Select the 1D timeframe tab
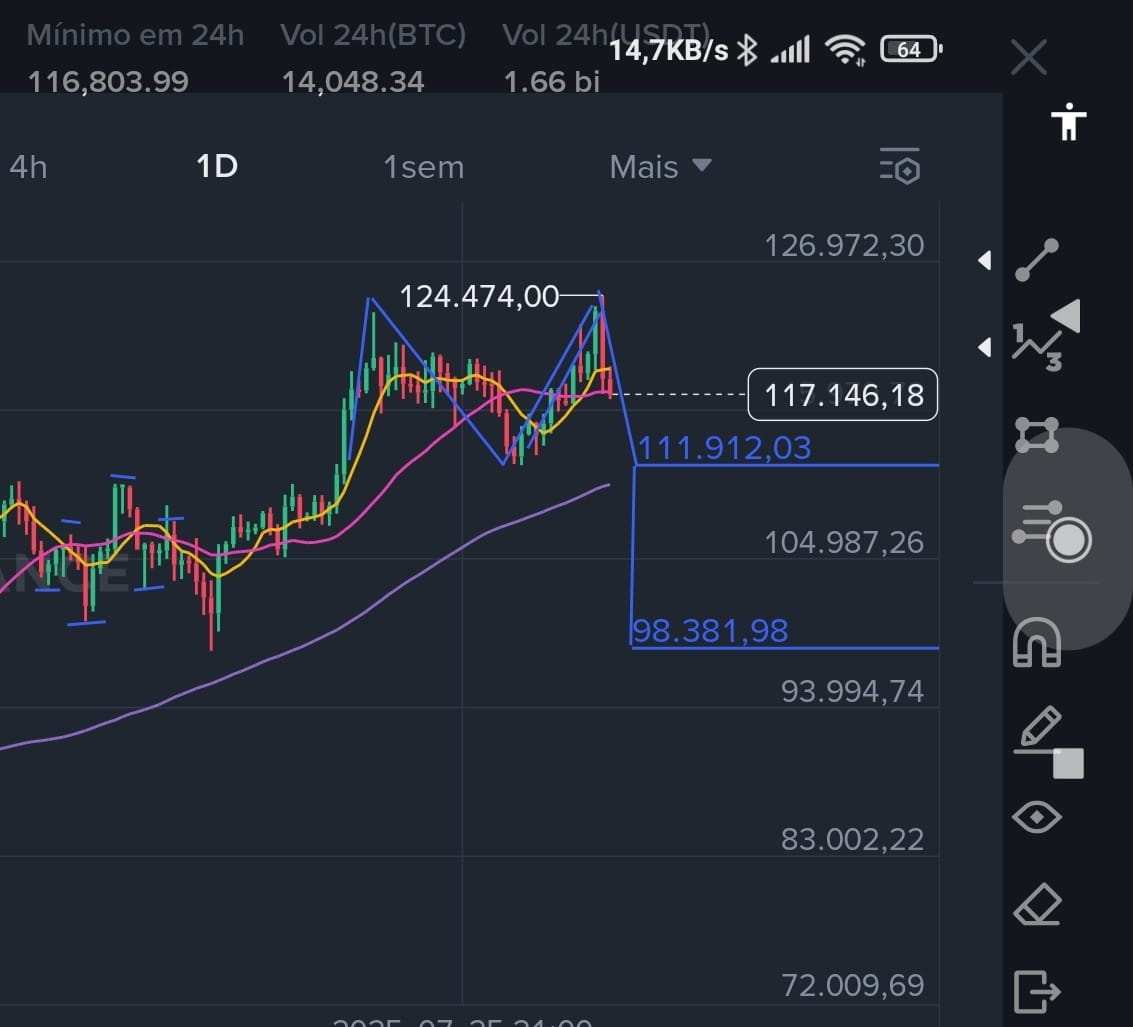 (217, 166)
